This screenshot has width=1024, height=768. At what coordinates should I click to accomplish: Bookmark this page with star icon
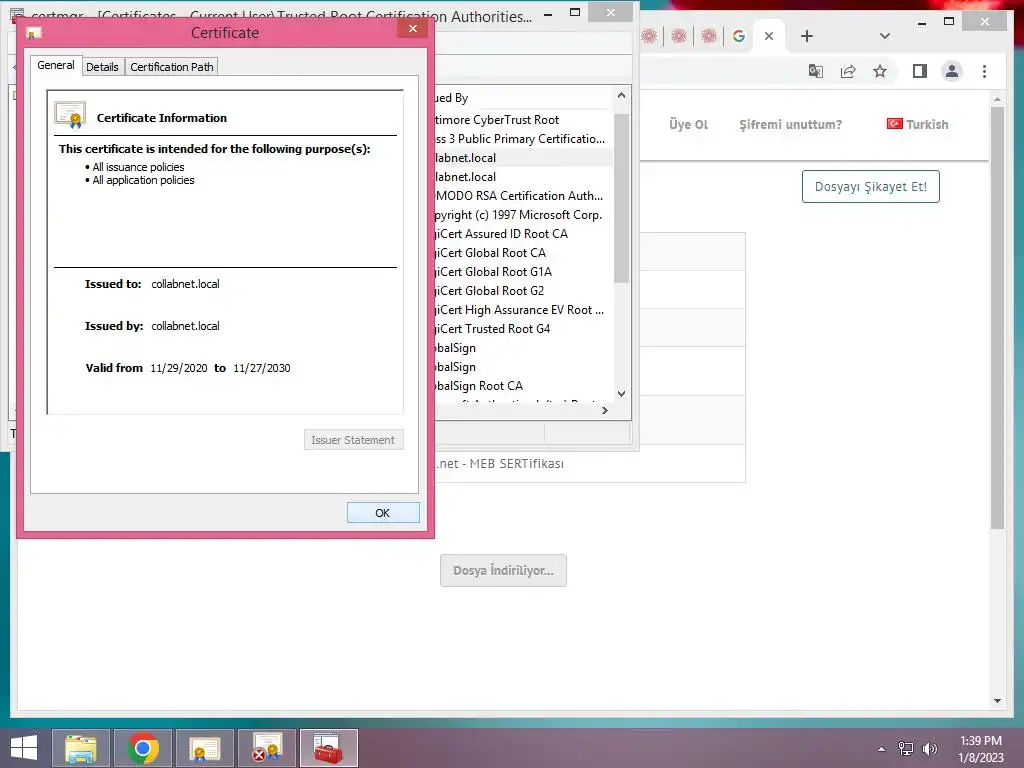[880, 71]
